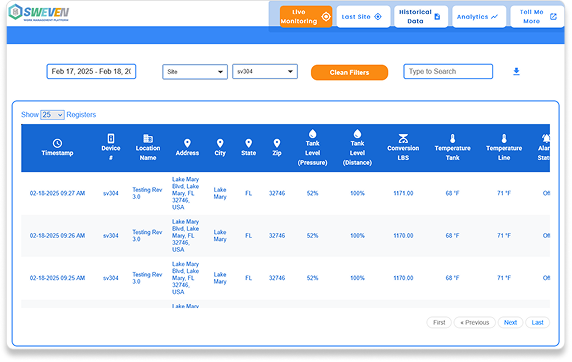Click the Previous pagination button
Image resolution: width=572 pixels, height=362 pixels.
[474, 323]
